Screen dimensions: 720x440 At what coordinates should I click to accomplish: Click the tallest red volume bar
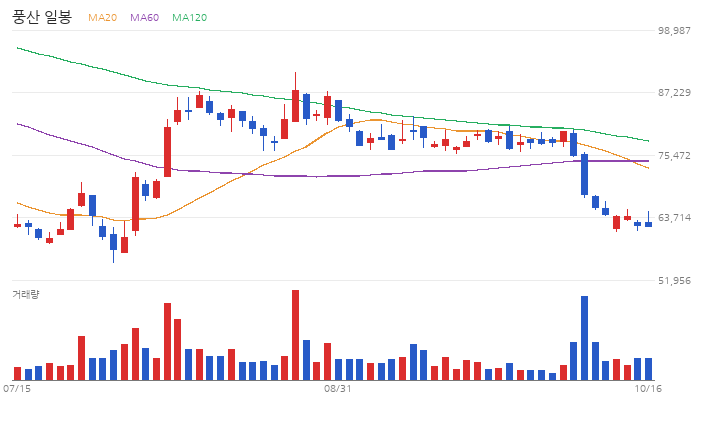coord(295,335)
